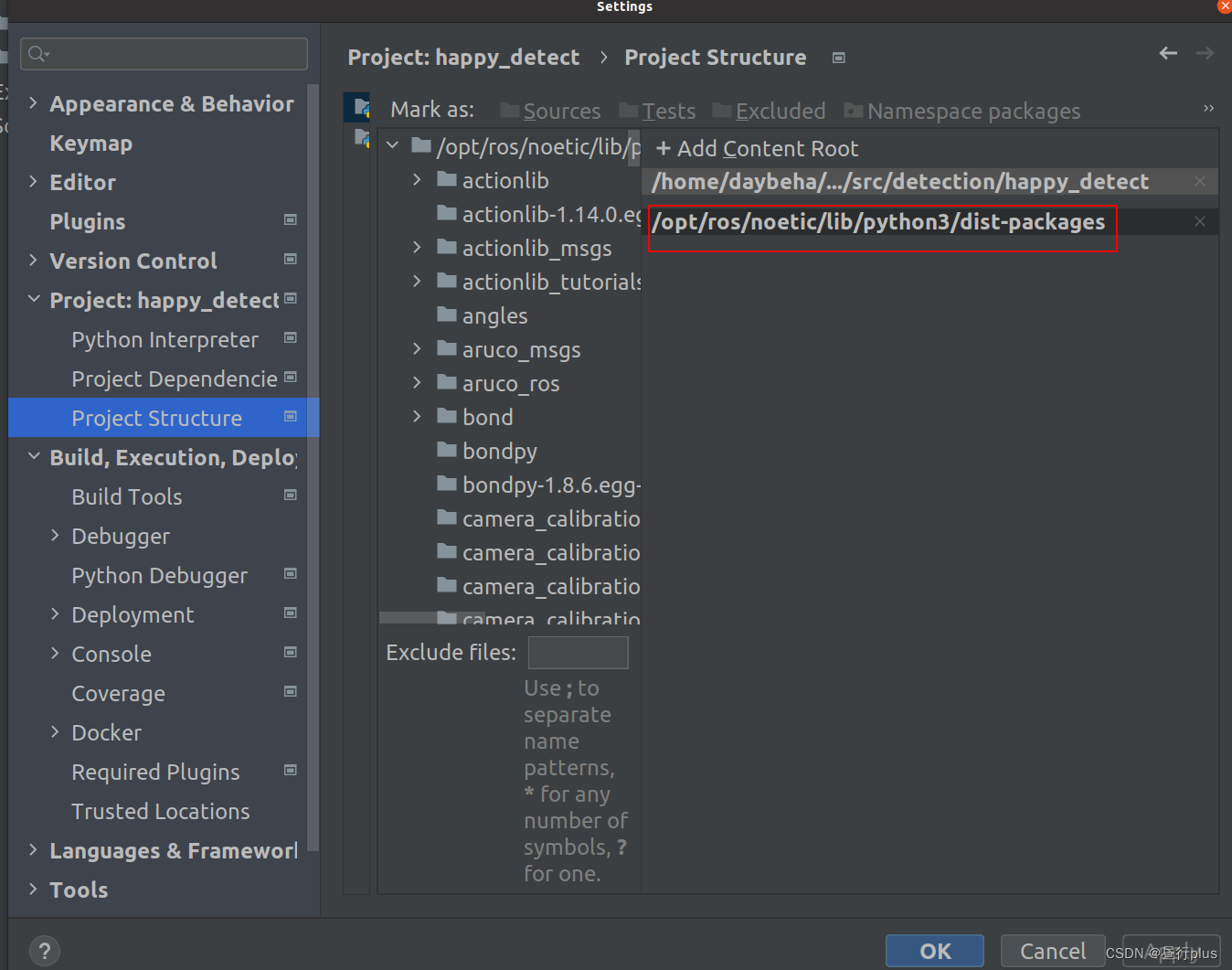Screen dimensions: 1232x970
Task: Click Add Content Root
Action: click(x=757, y=148)
